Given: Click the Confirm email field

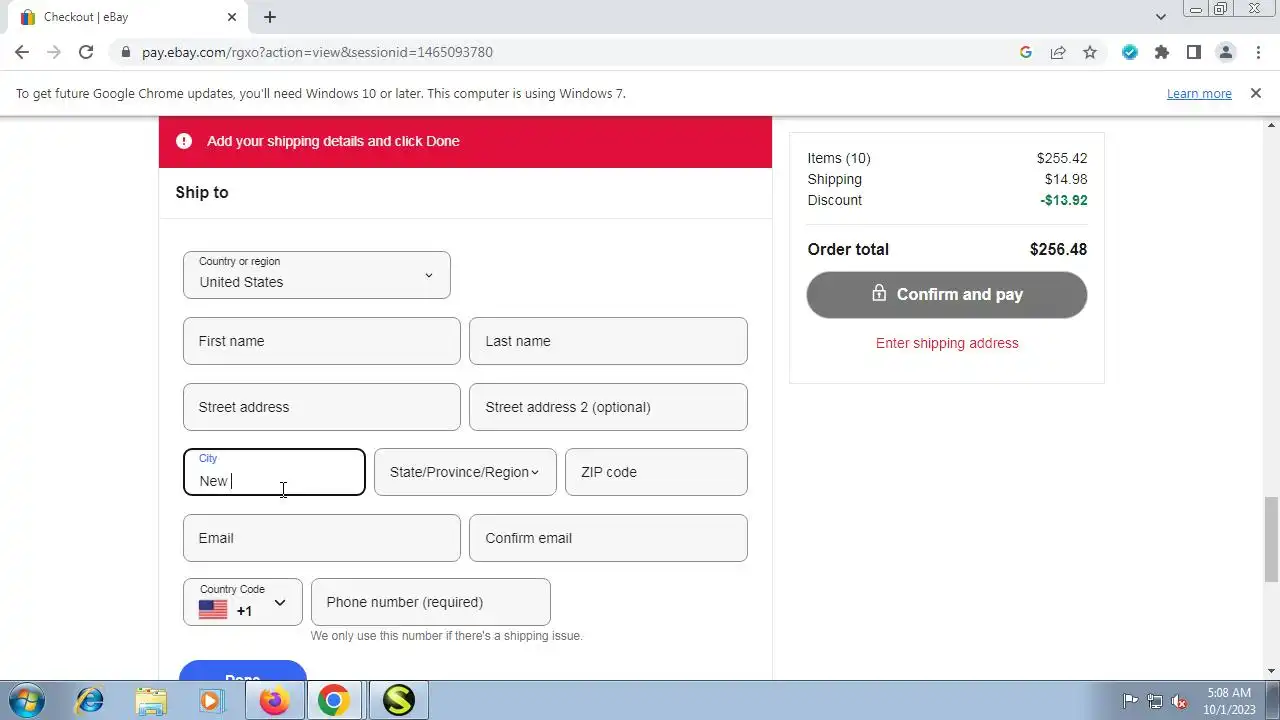Looking at the screenshot, I should tap(608, 538).
